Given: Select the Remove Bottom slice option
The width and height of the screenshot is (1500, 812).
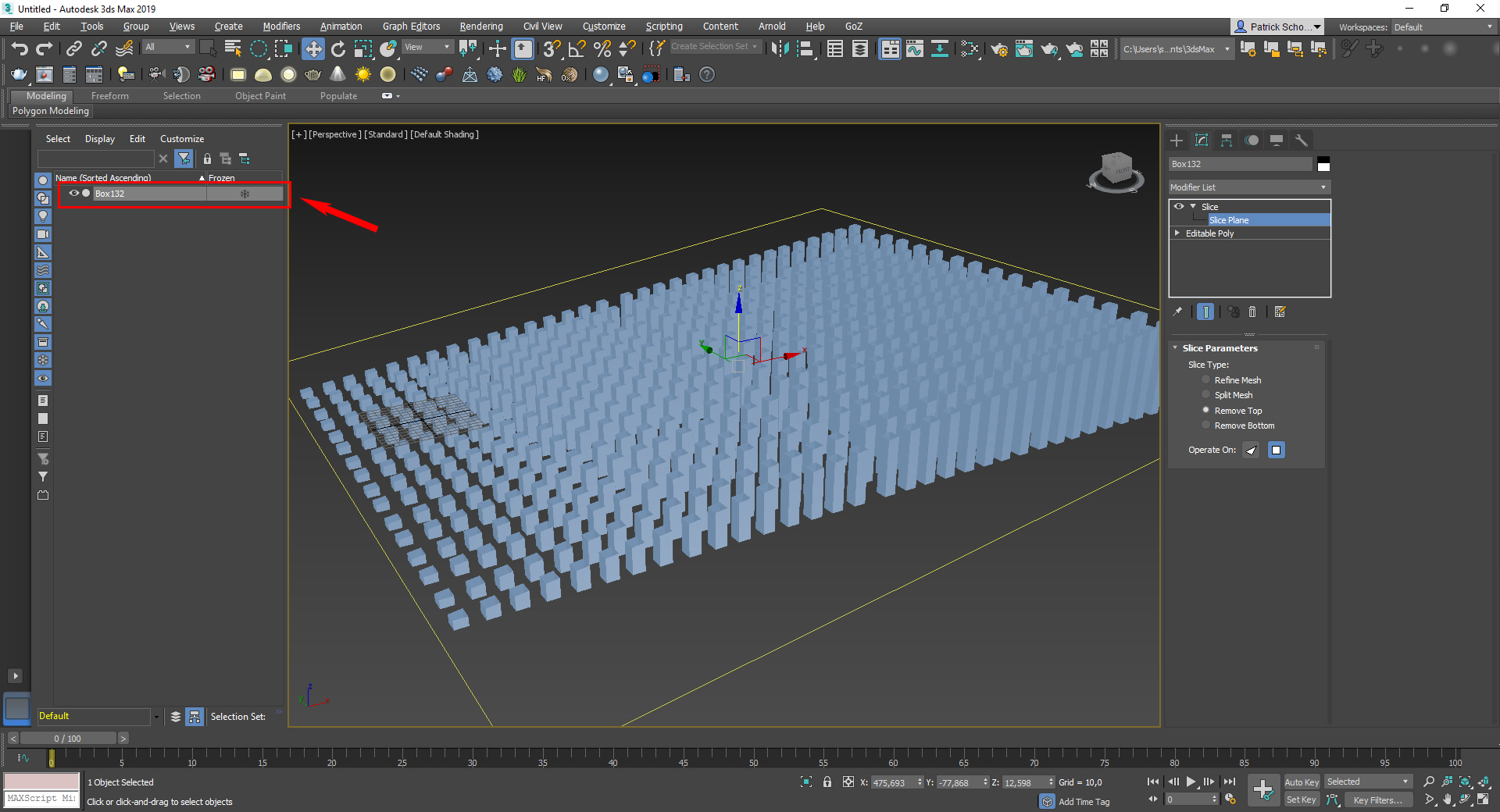Looking at the screenshot, I should 1205,425.
